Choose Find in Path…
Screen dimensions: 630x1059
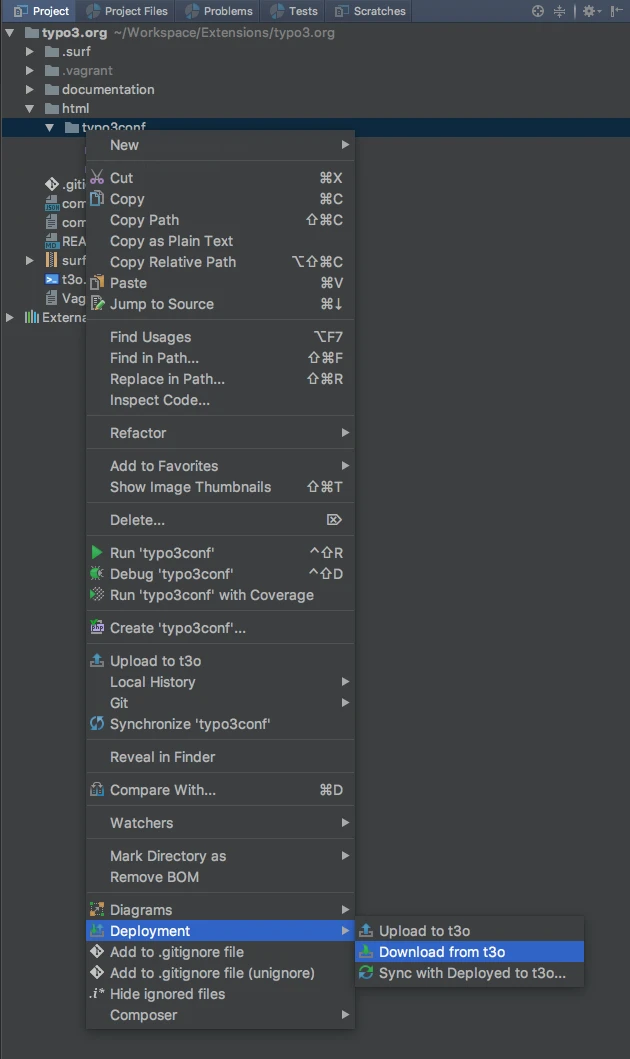pos(220,358)
